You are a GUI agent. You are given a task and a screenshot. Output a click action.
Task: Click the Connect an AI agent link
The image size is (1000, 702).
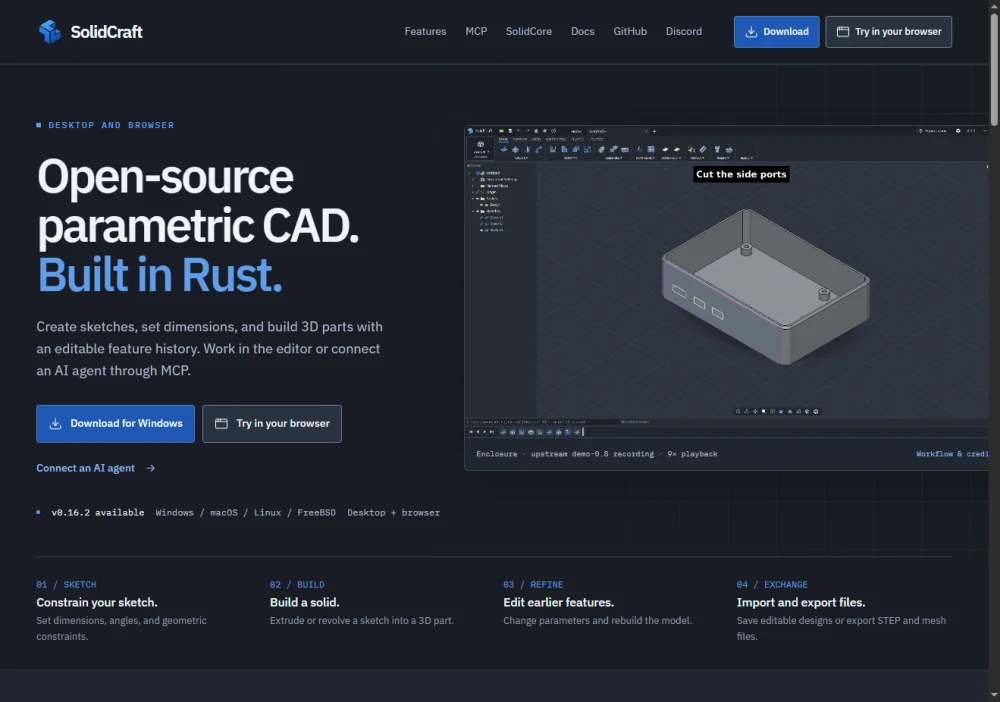coord(85,468)
